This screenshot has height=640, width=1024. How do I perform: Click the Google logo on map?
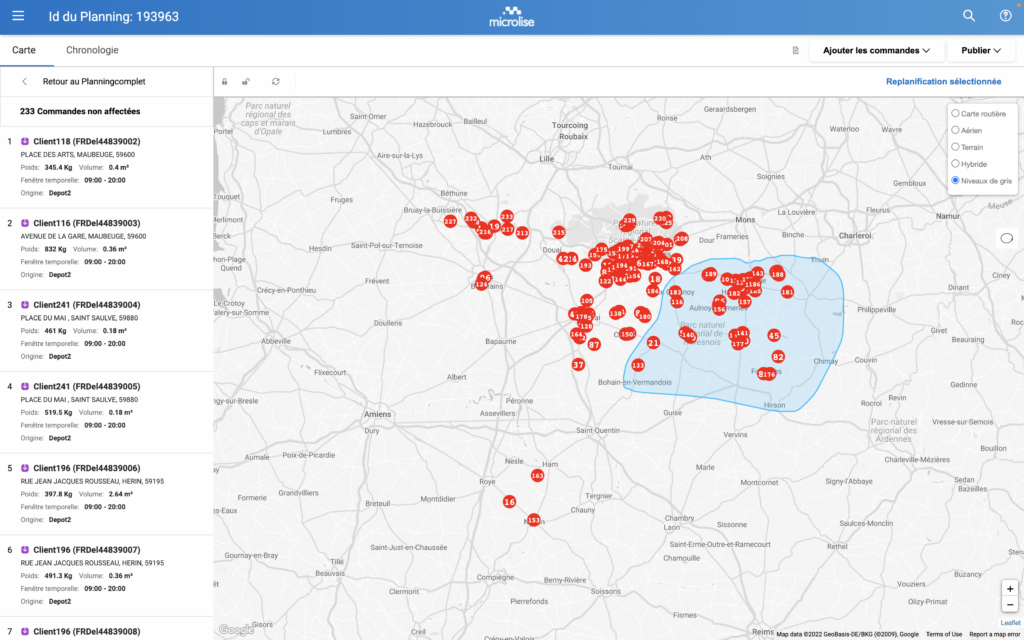(236, 630)
